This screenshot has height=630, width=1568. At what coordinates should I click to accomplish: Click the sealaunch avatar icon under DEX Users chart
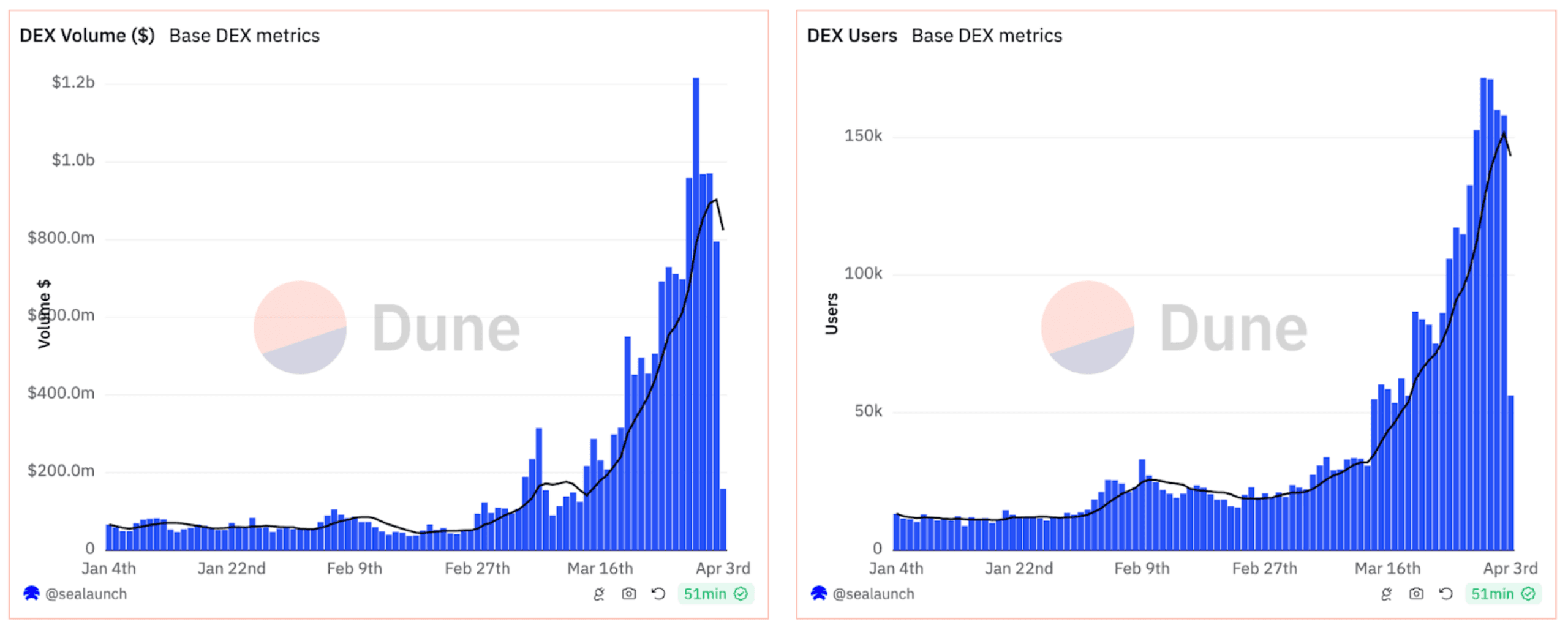click(819, 593)
